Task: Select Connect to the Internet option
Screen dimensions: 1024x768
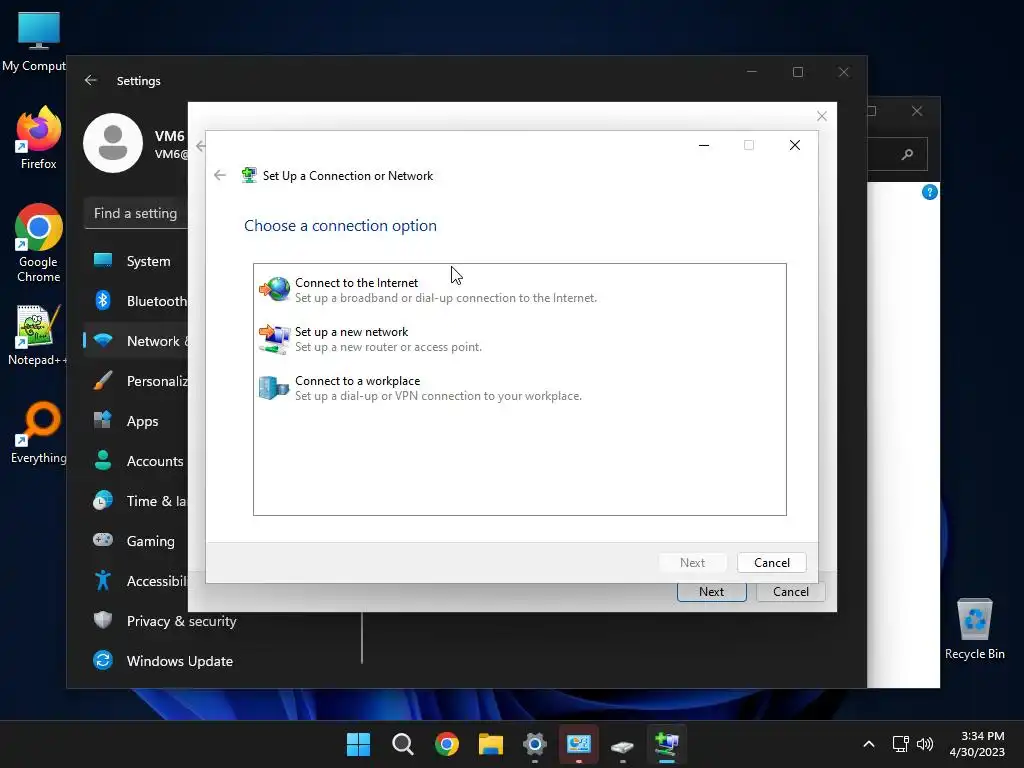Action: pyautogui.click(x=519, y=290)
